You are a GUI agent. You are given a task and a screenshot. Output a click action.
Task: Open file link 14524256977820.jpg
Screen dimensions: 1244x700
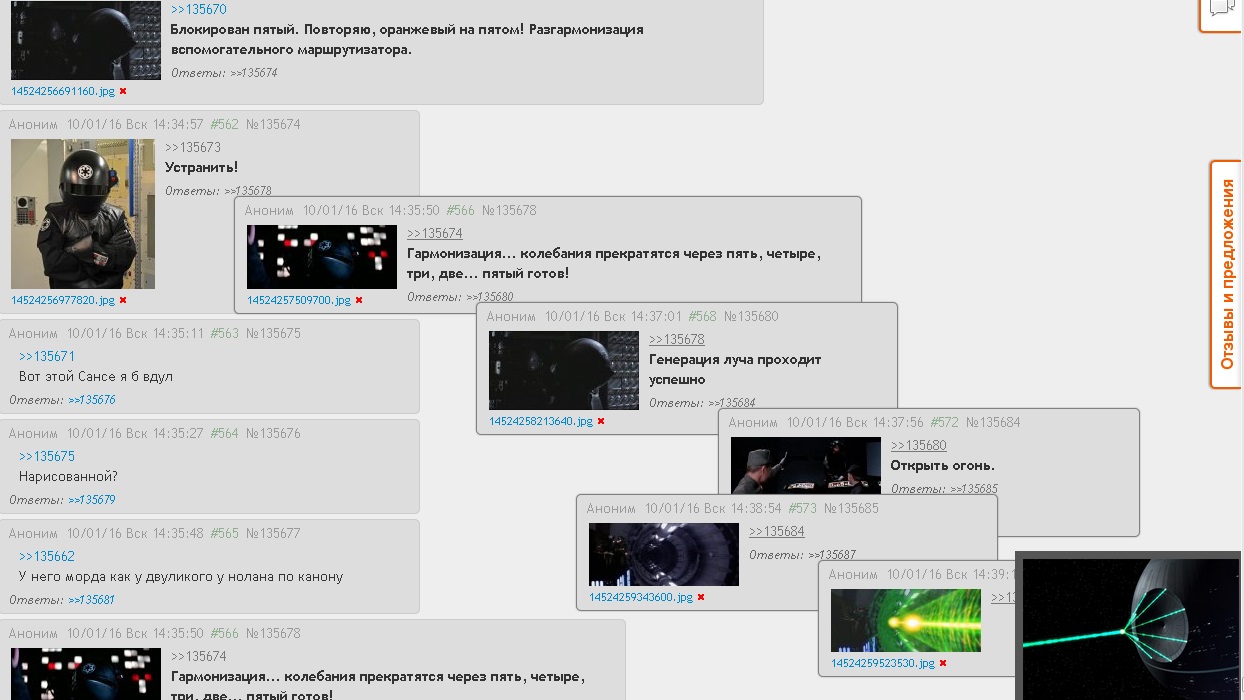pyautogui.click(x=63, y=300)
